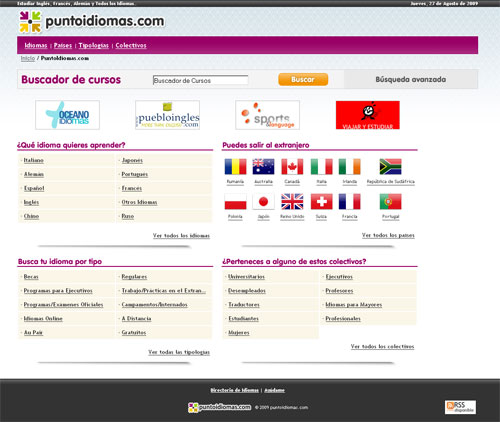Screen dimensions: 500x422
Task: Focus the Buscador de Cursos search field
Action: (200, 80)
